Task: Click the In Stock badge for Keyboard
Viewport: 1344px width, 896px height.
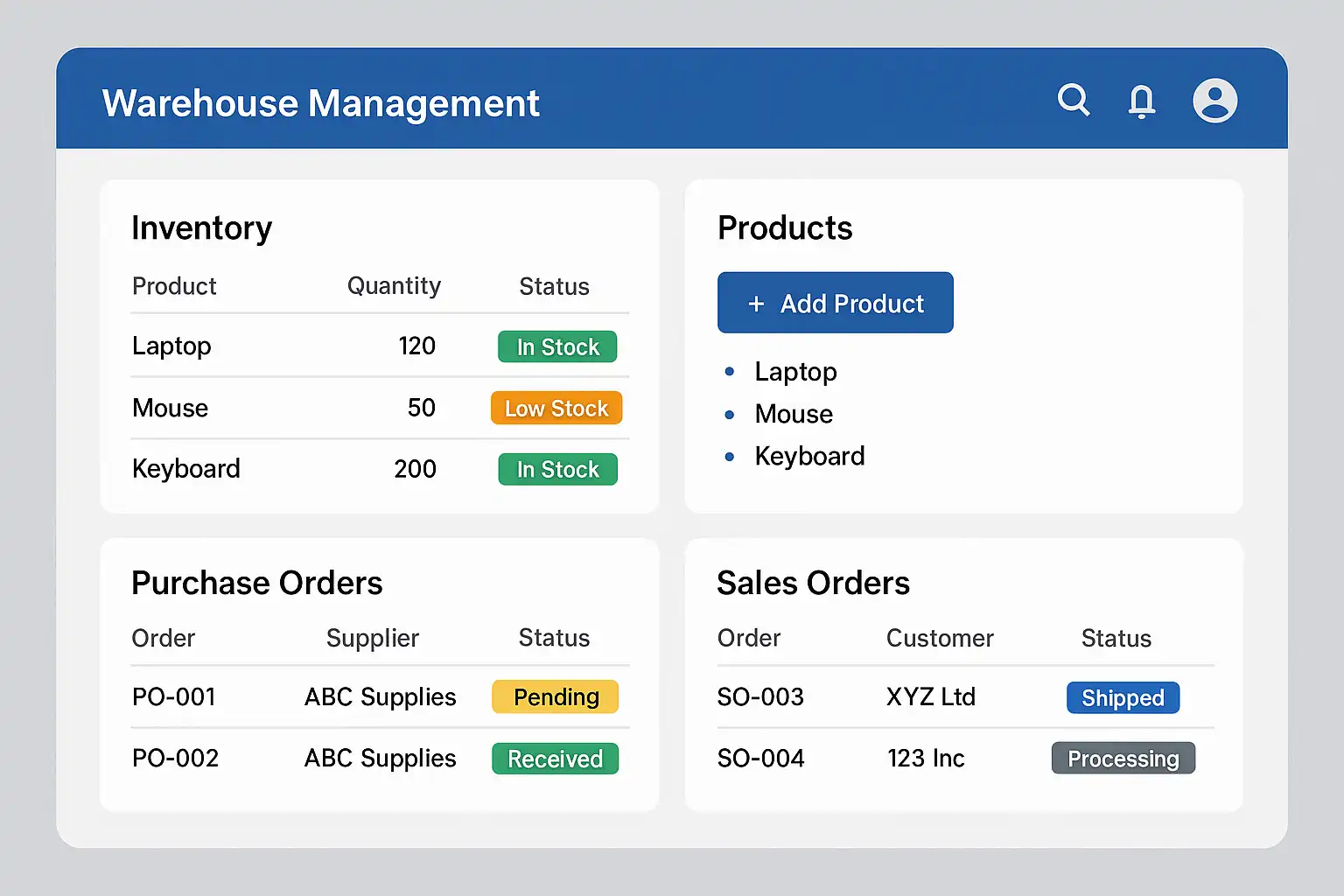Action: [x=557, y=470]
